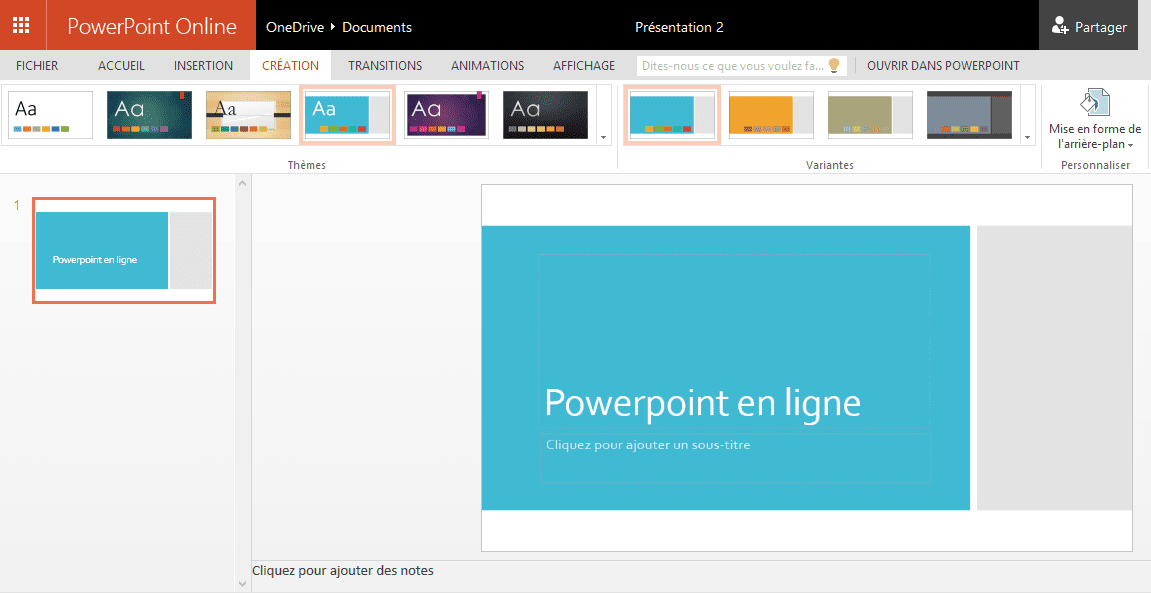Choose the dark gray variant thumbnail
The width and height of the screenshot is (1151, 593).
click(x=969, y=115)
